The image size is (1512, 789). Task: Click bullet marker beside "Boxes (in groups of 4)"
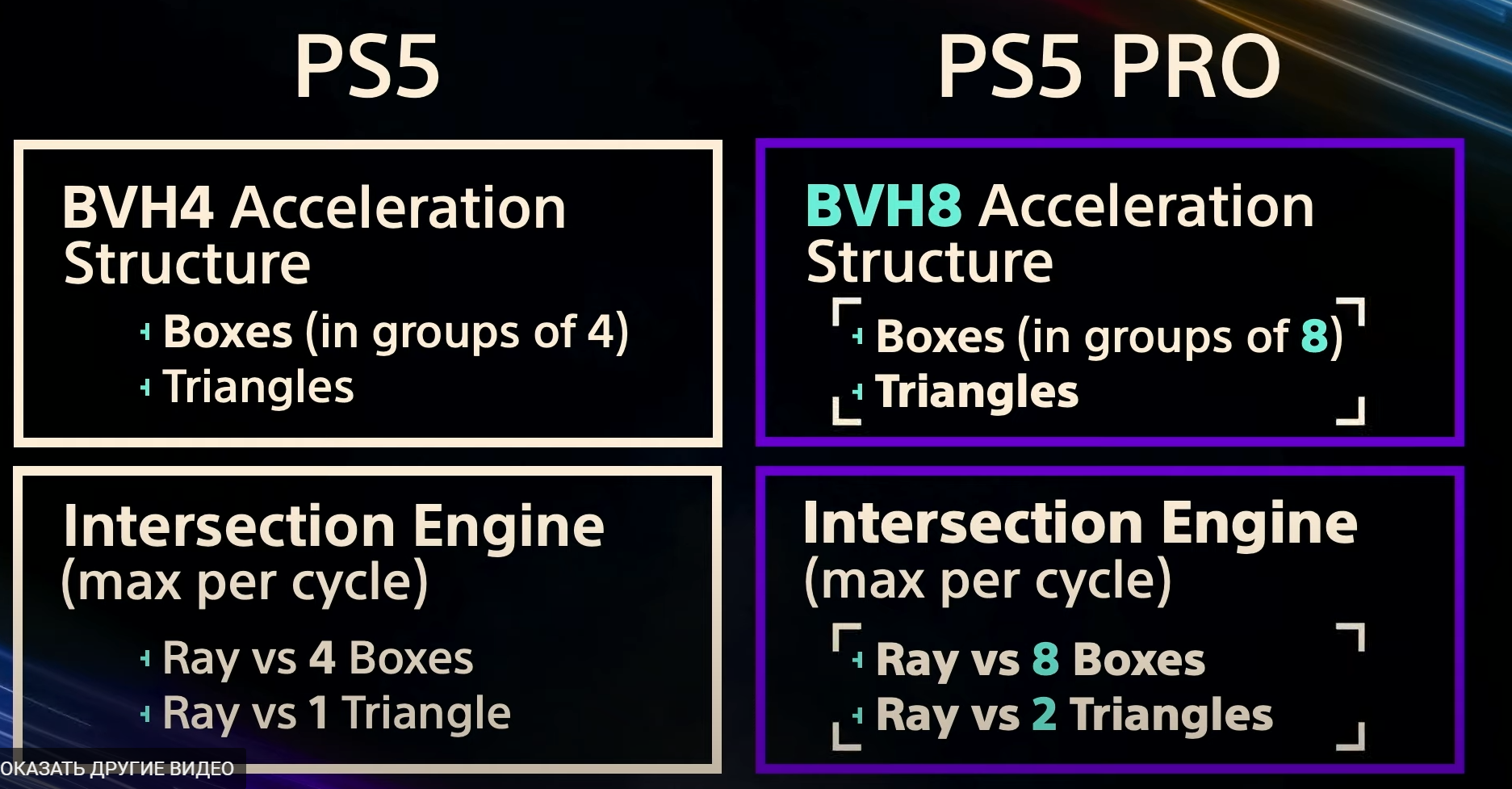tap(145, 332)
